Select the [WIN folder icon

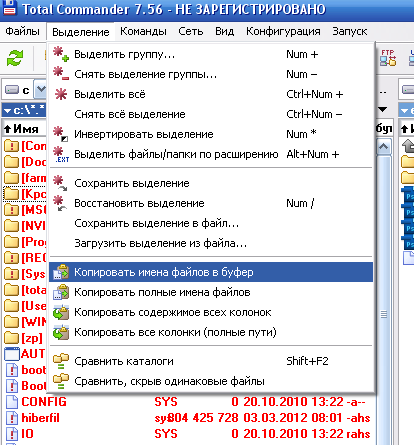[11, 322]
